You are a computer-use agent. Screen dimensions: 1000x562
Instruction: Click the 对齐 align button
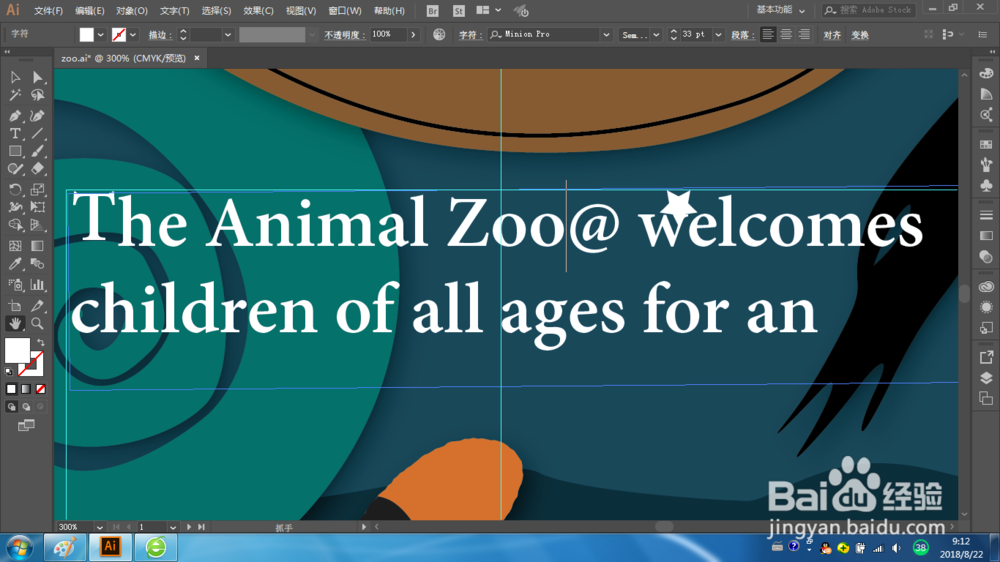pos(832,35)
